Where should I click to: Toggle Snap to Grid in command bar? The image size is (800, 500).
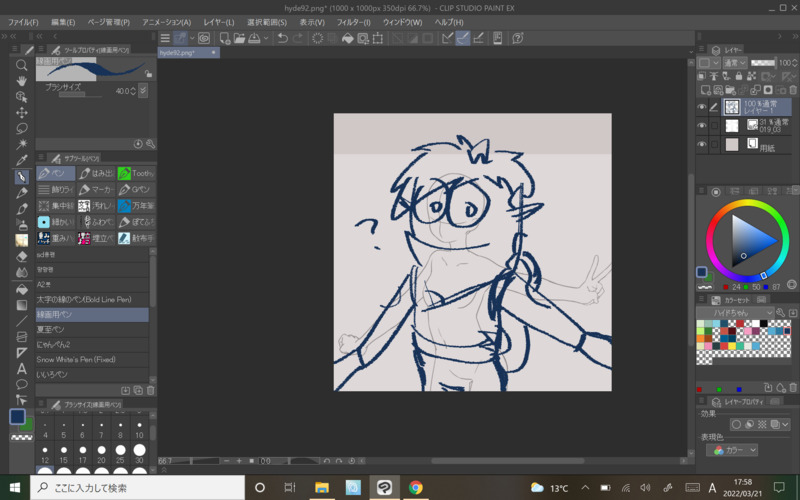[x=479, y=38]
